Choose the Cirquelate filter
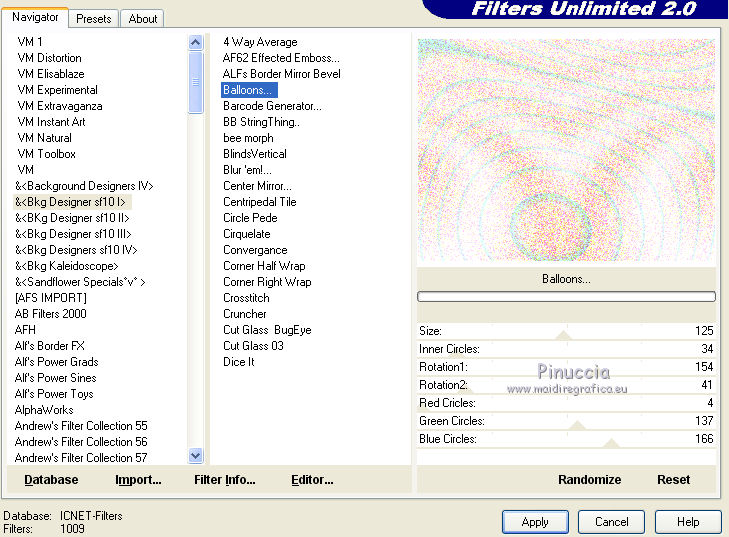729x537 pixels. click(x=246, y=234)
